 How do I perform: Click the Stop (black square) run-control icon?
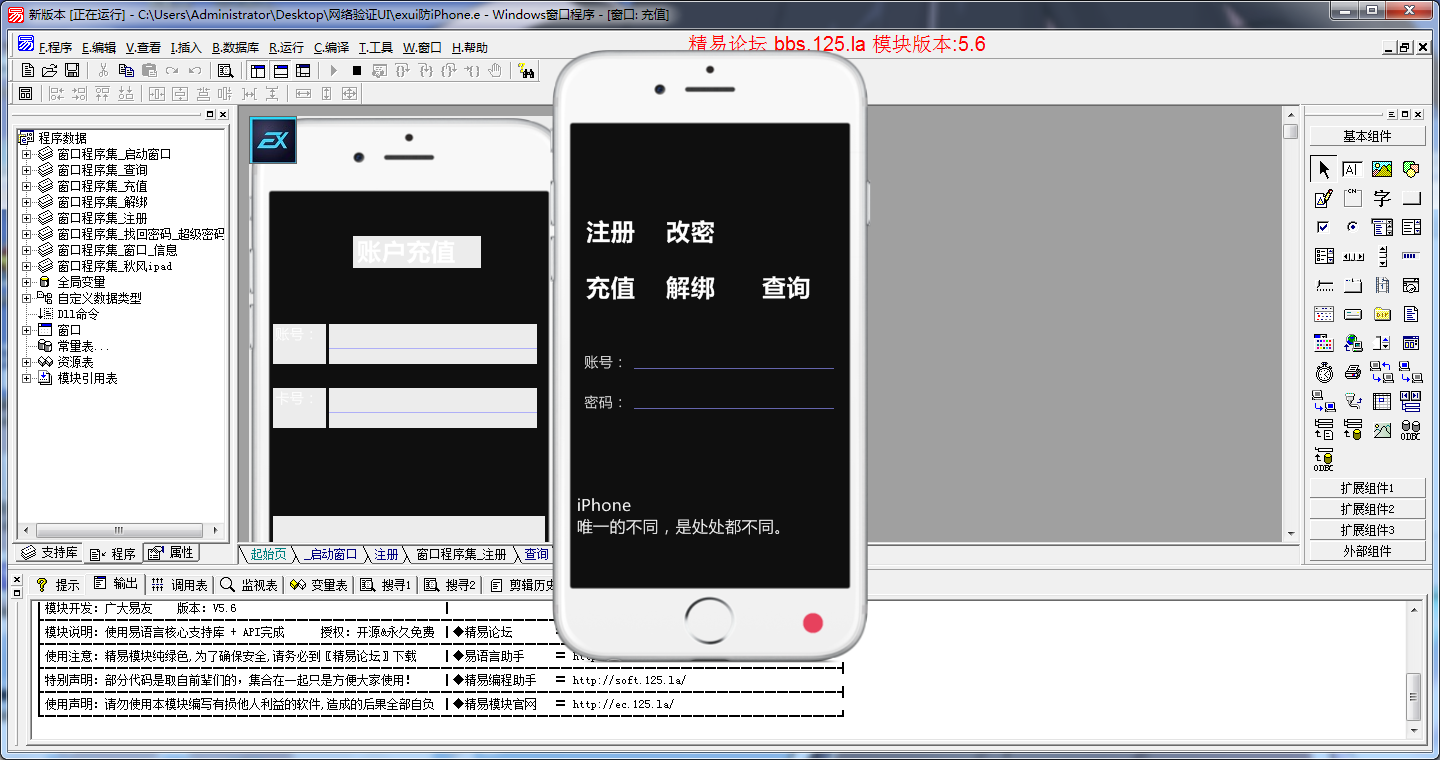click(x=357, y=70)
